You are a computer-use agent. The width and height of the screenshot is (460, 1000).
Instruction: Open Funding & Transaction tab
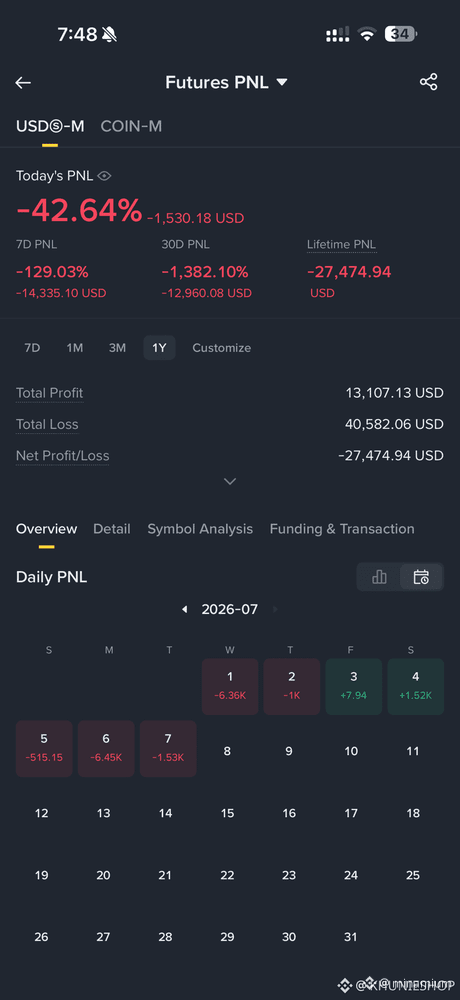coord(342,529)
